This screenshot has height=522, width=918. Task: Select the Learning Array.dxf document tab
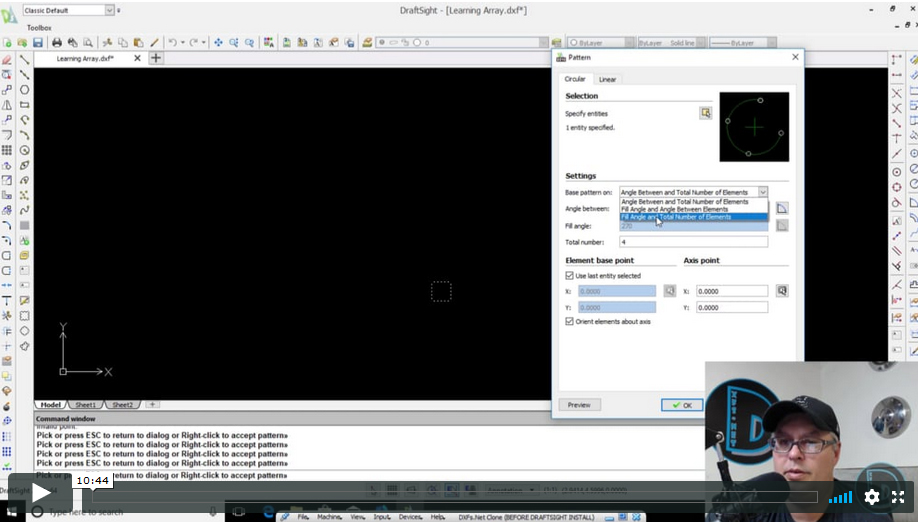pos(84,59)
